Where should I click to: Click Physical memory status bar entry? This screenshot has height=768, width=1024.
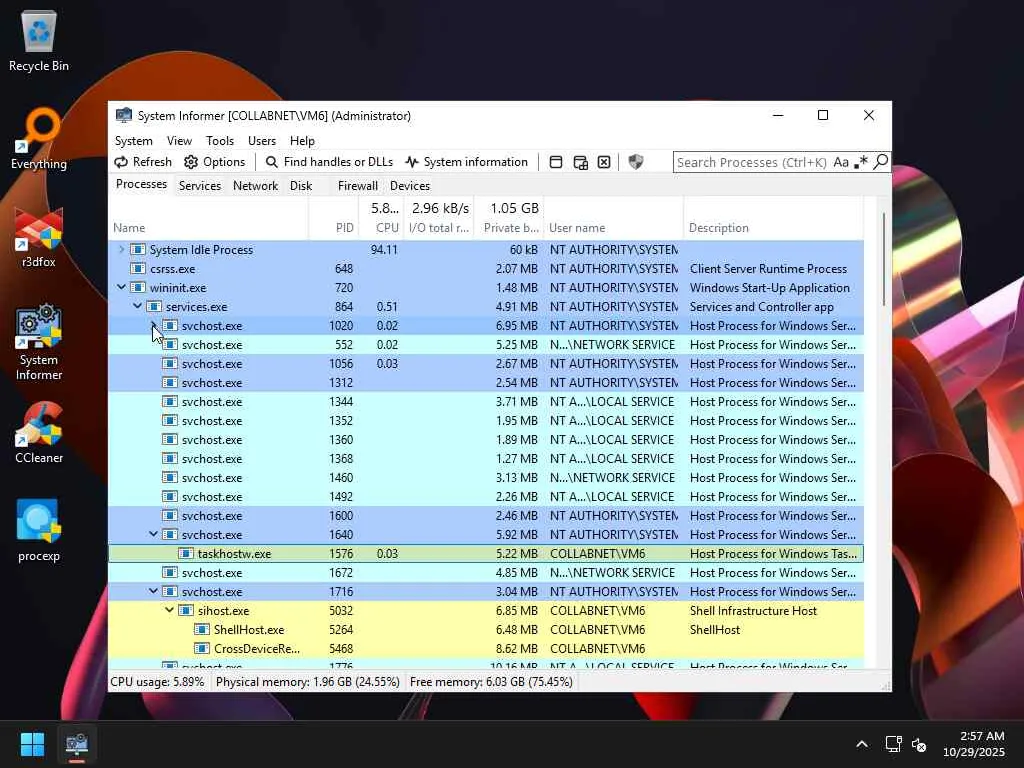308,682
